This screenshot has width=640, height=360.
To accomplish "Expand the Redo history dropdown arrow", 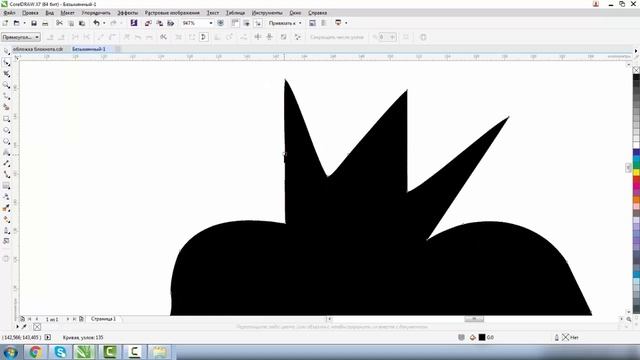I will (x=121, y=23).
